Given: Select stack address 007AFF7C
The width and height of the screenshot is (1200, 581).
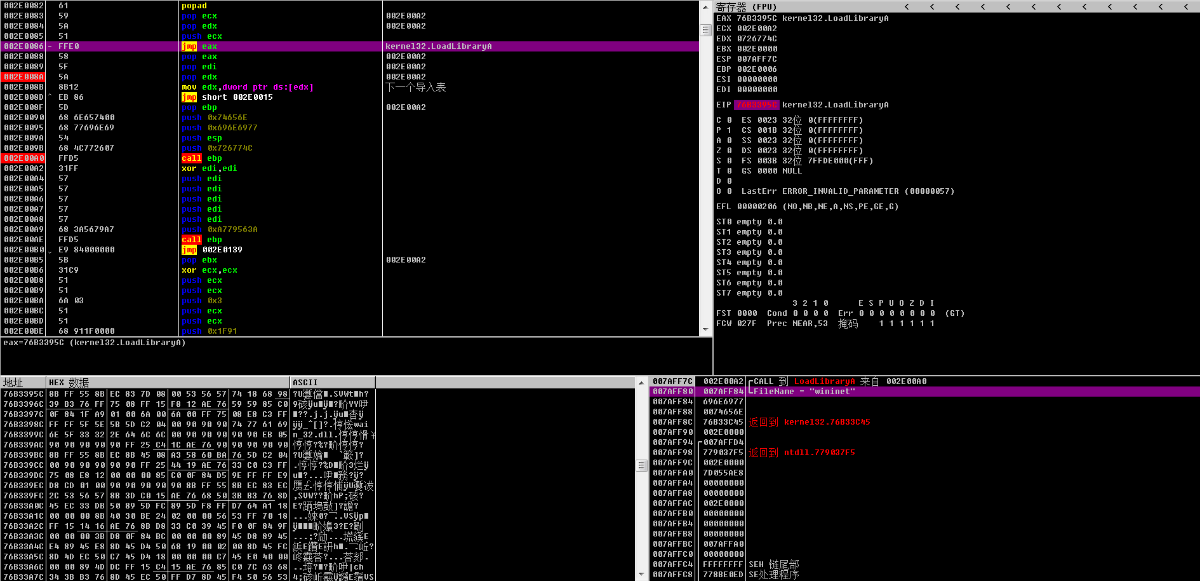Looking at the screenshot, I should point(671,382).
